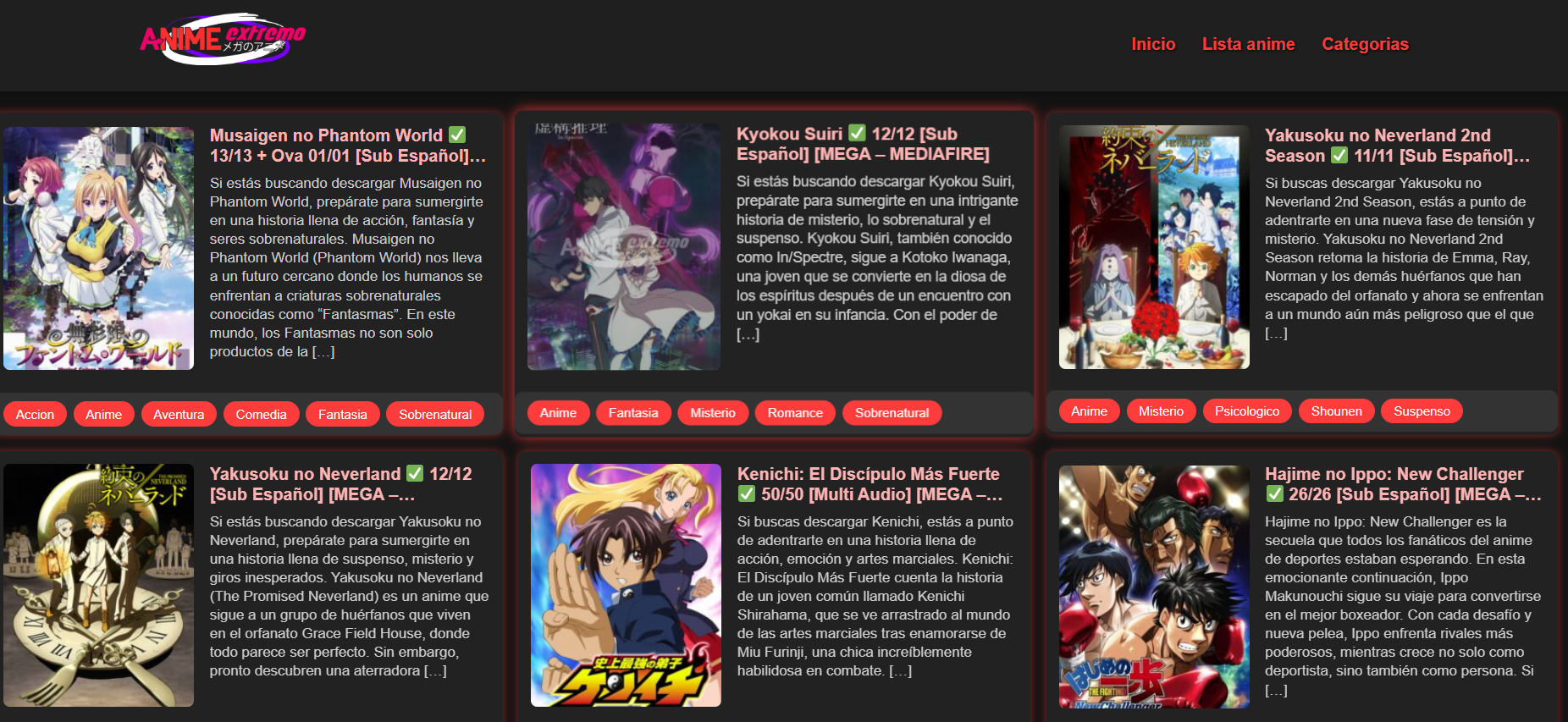Select the Accion category tag
The width and height of the screenshot is (1568, 722).
coord(35,414)
